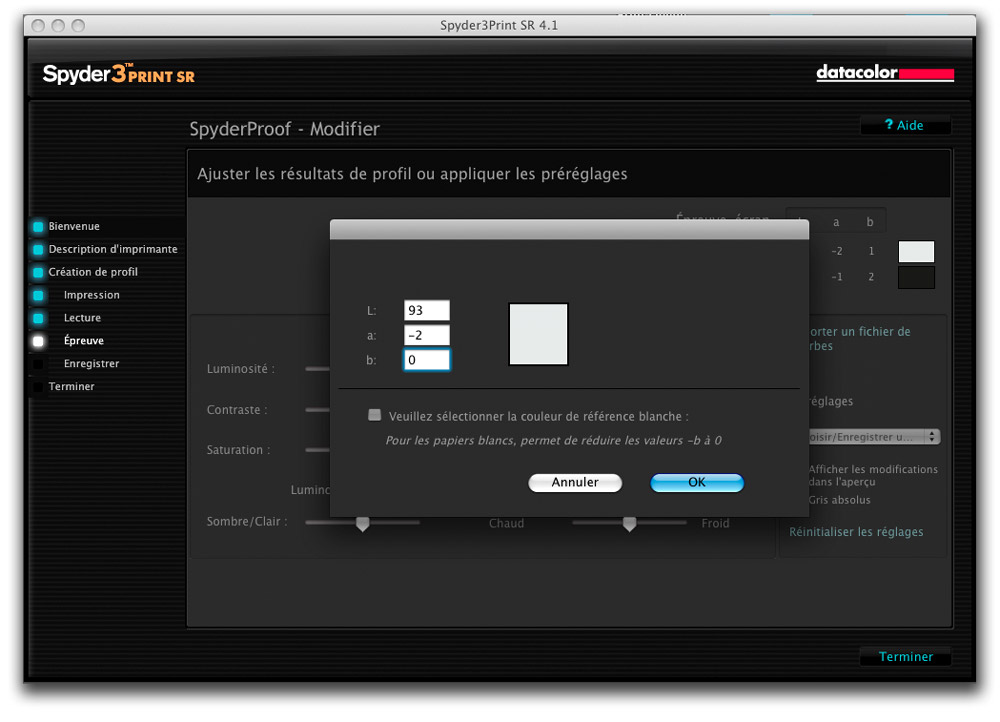1000x722 pixels.
Task: Click the Chaud/Froid slider handle
Action: pos(629,524)
